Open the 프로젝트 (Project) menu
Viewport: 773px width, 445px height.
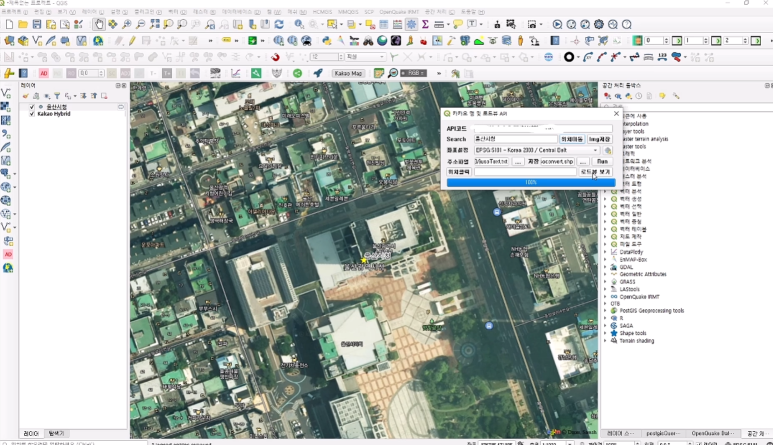(x=14, y=11)
